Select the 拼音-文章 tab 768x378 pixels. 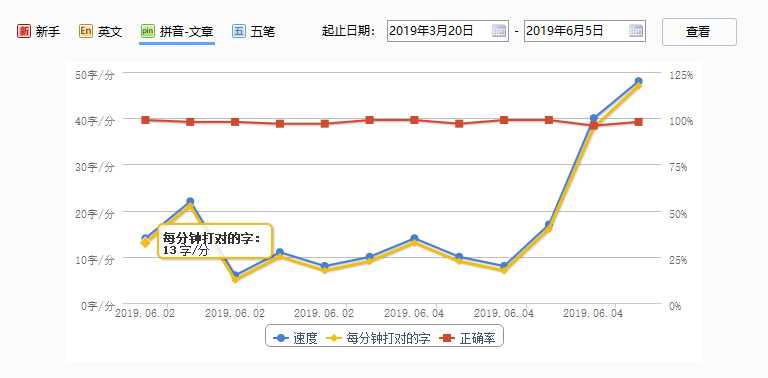[x=177, y=32]
